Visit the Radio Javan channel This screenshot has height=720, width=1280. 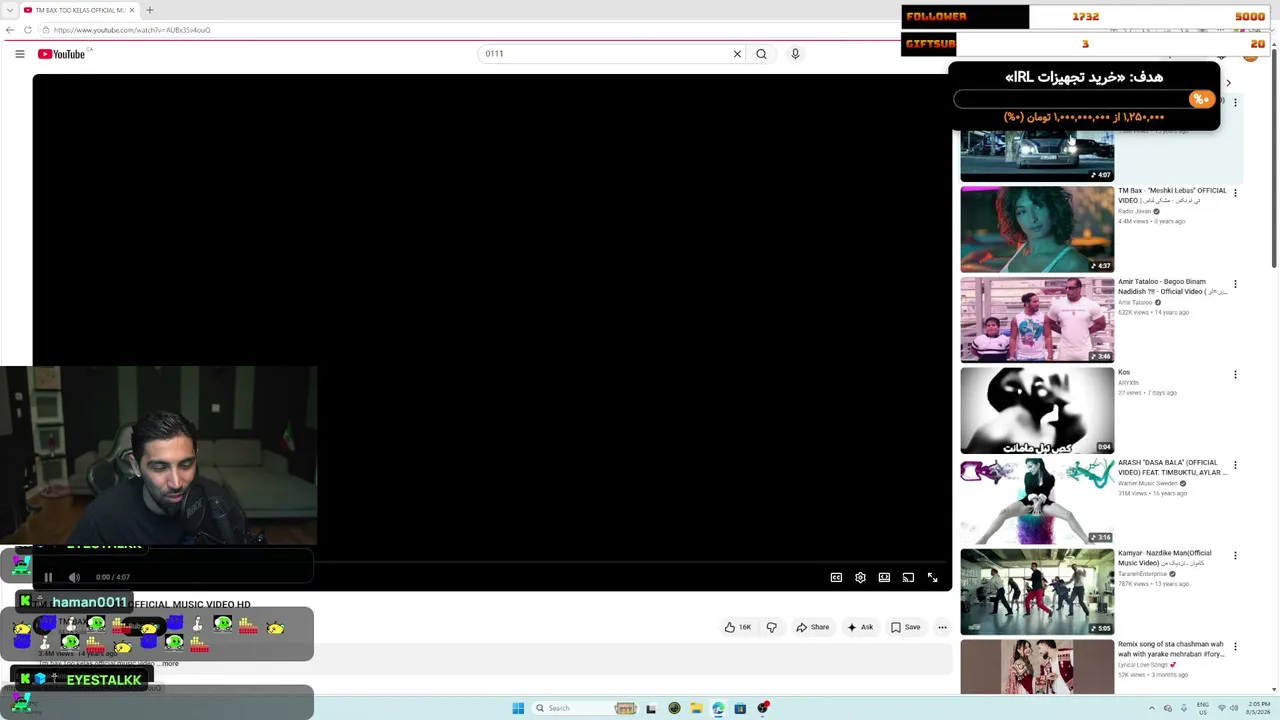pyautogui.click(x=1135, y=211)
